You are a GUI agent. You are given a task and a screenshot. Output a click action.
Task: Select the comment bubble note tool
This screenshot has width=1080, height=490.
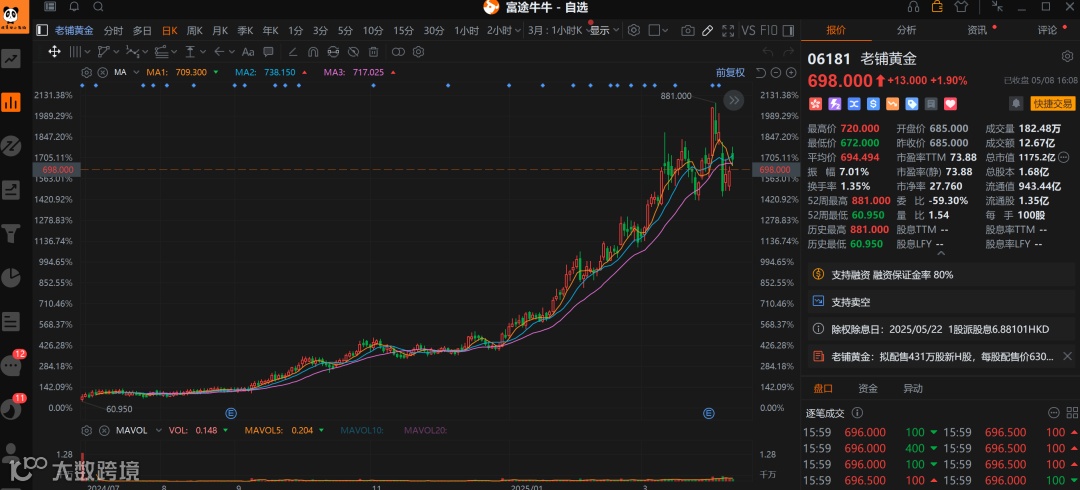tap(269, 51)
